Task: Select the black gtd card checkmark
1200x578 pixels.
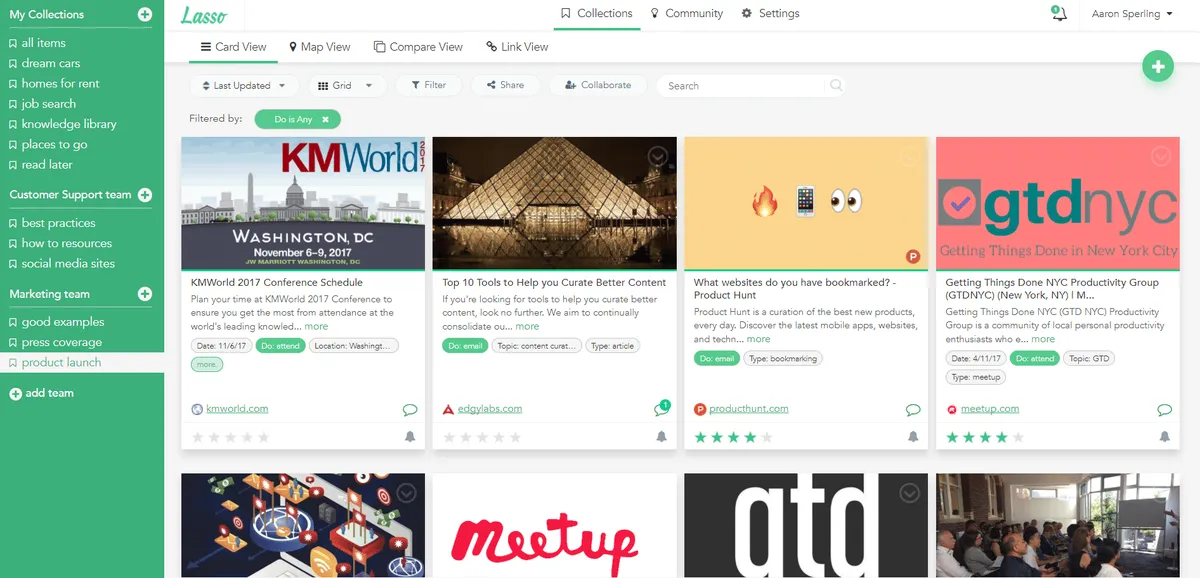Action: coord(909,493)
